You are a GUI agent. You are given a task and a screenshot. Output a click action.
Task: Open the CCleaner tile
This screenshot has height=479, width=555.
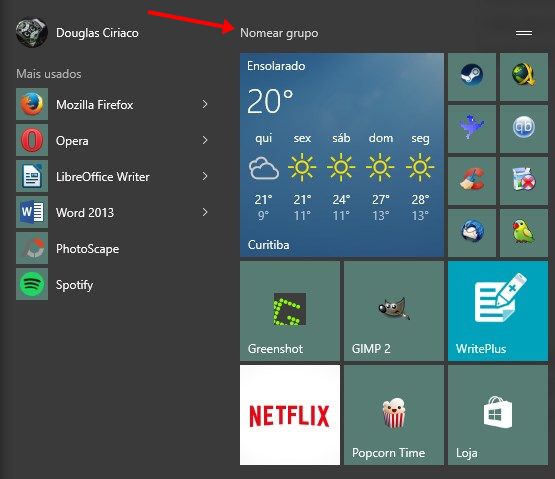(472, 181)
